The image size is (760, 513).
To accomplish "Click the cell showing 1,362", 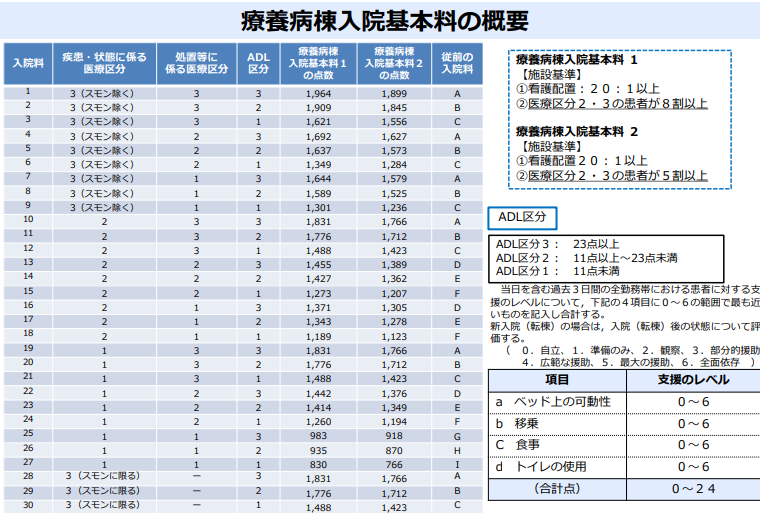I will click(x=394, y=279).
